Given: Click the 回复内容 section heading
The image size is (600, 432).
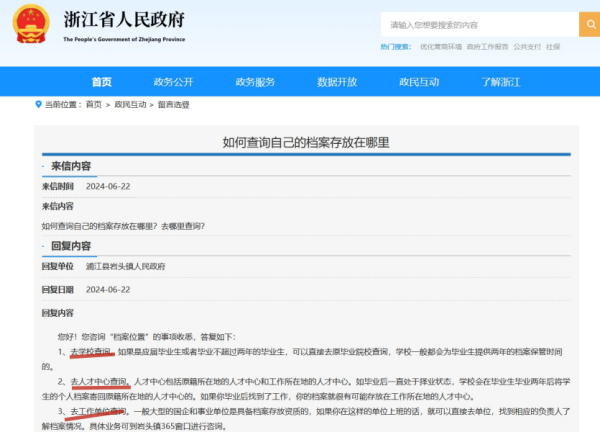Looking at the screenshot, I should pos(70,245).
